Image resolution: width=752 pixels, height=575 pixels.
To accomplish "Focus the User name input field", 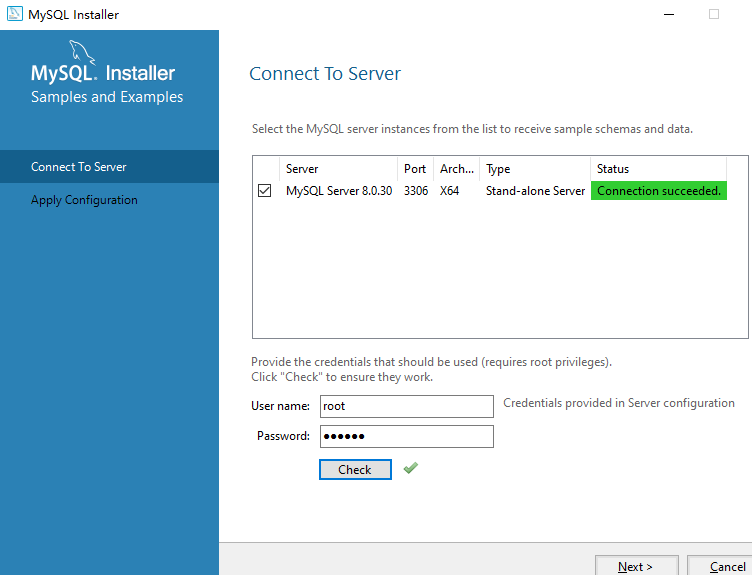I will [406, 406].
